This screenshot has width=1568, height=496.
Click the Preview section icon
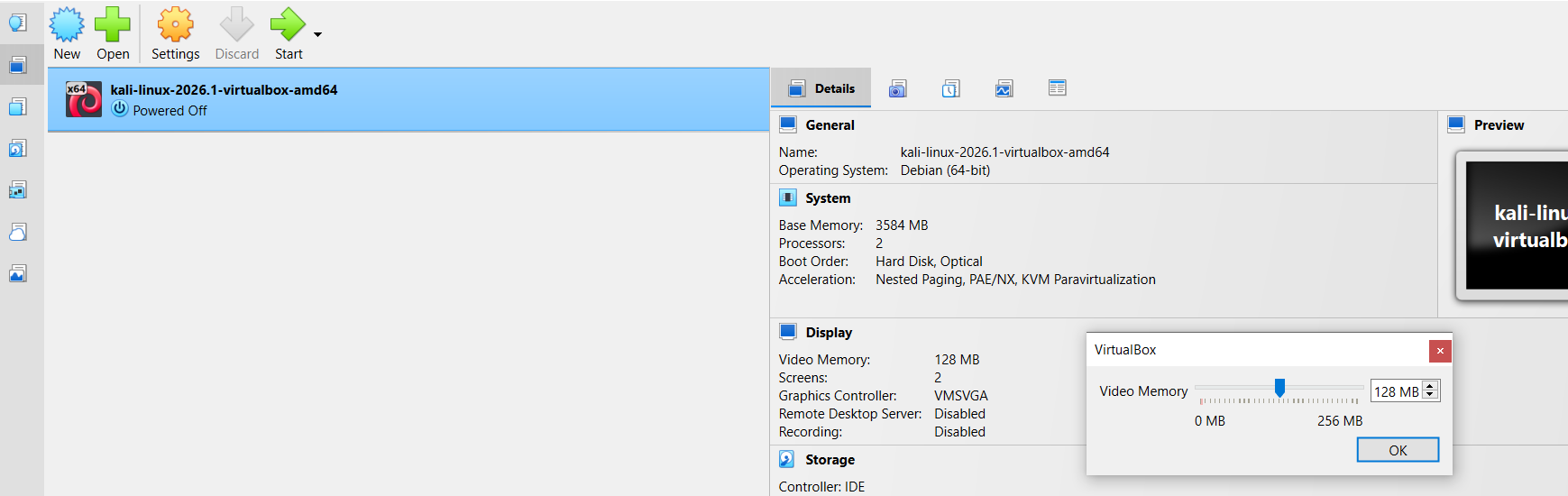pos(1456,124)
